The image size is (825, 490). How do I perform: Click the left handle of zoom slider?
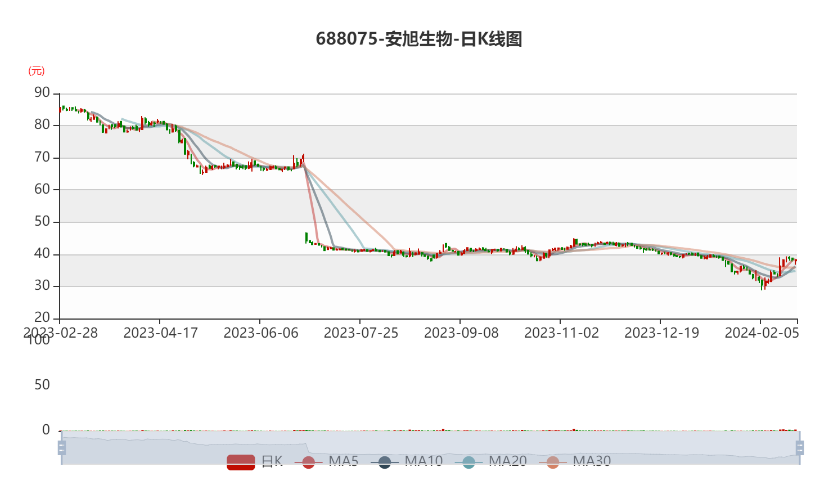(62, 448)
